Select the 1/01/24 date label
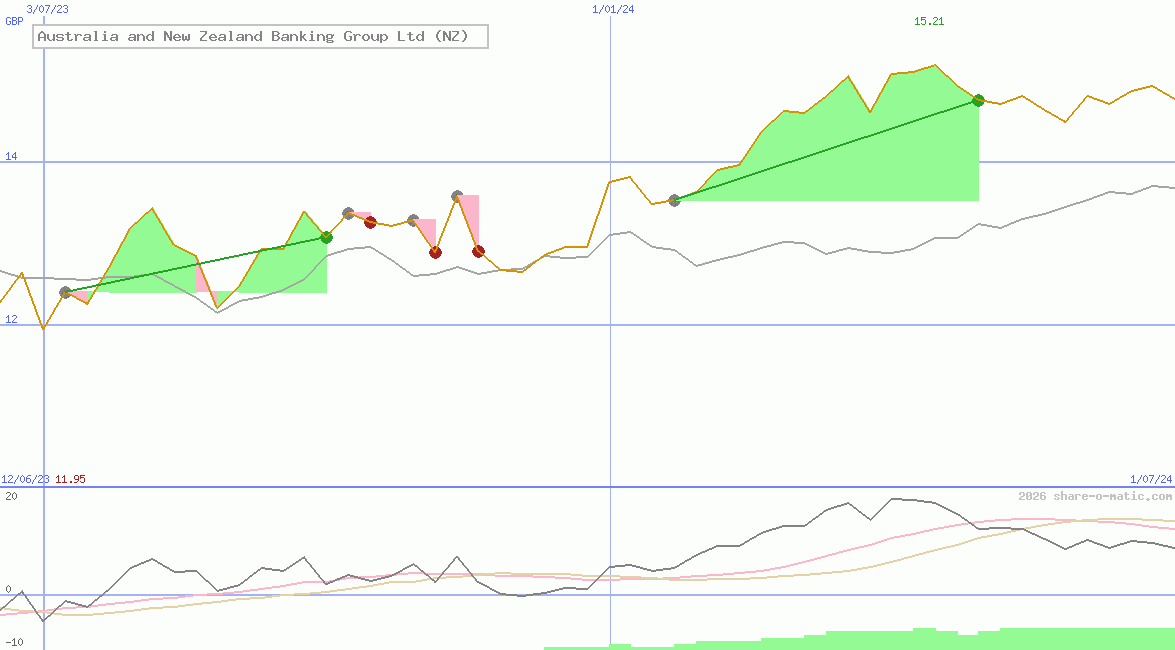 click(x=613, y=9)
